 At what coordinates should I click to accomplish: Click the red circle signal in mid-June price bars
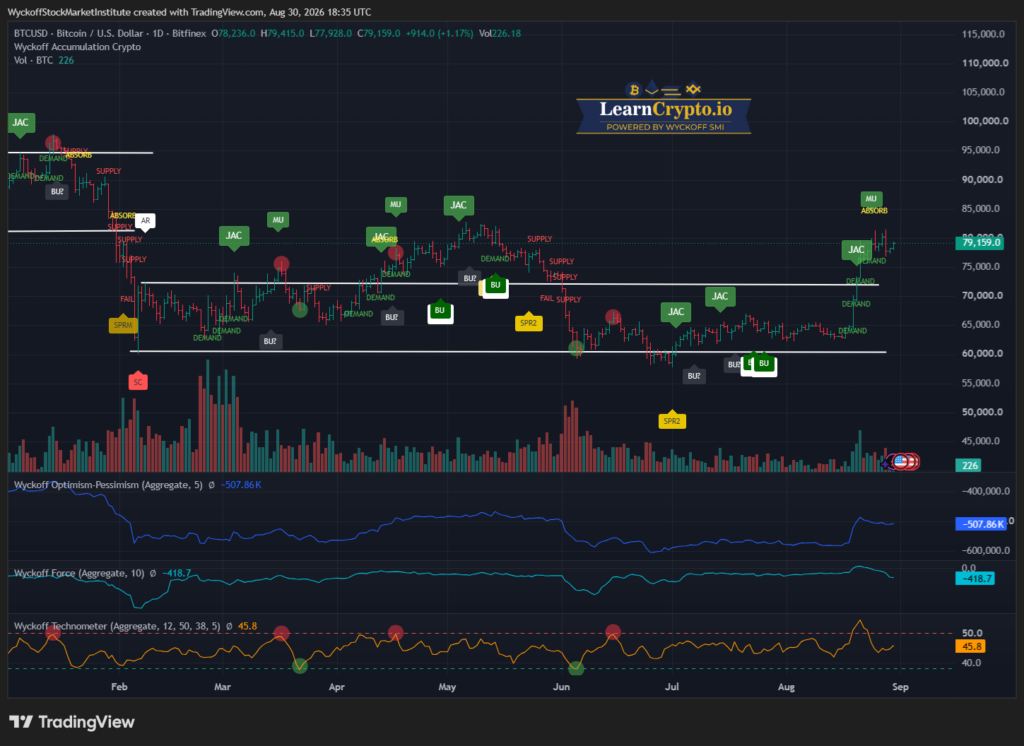coord(613,317)
